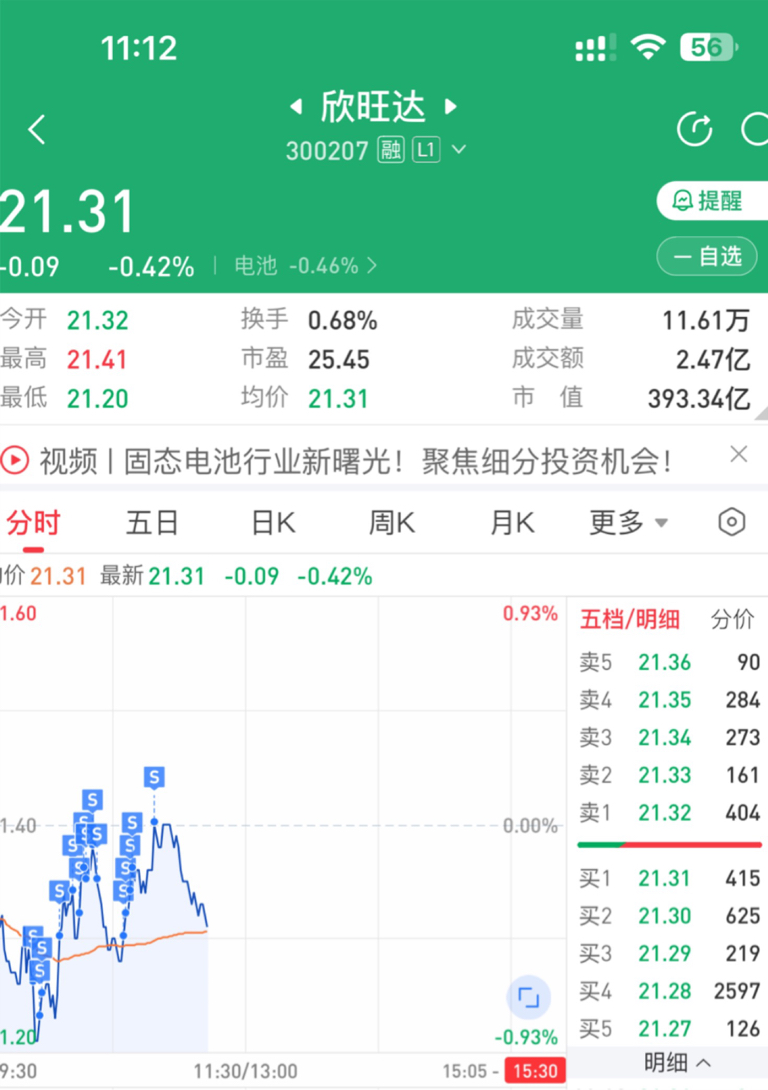Tap the fullscreen chart expand icon
Viewport: 768px width, 1090px height.
528,998
